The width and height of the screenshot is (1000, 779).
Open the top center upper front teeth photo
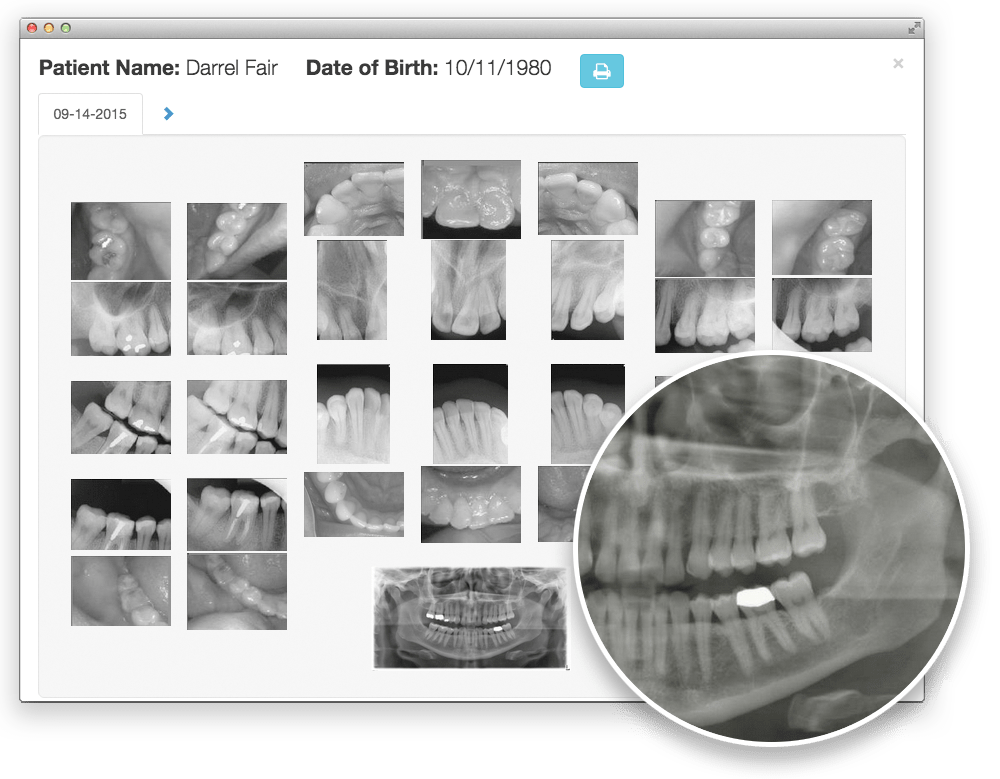tap(471, 199)
